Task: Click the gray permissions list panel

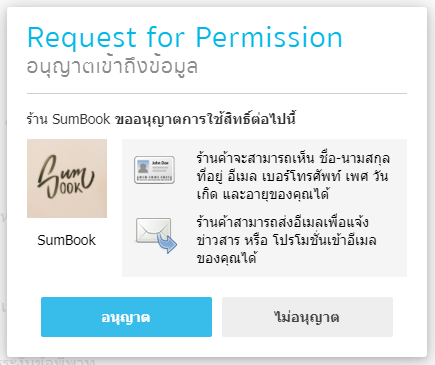Action: (x=264, y=208)
